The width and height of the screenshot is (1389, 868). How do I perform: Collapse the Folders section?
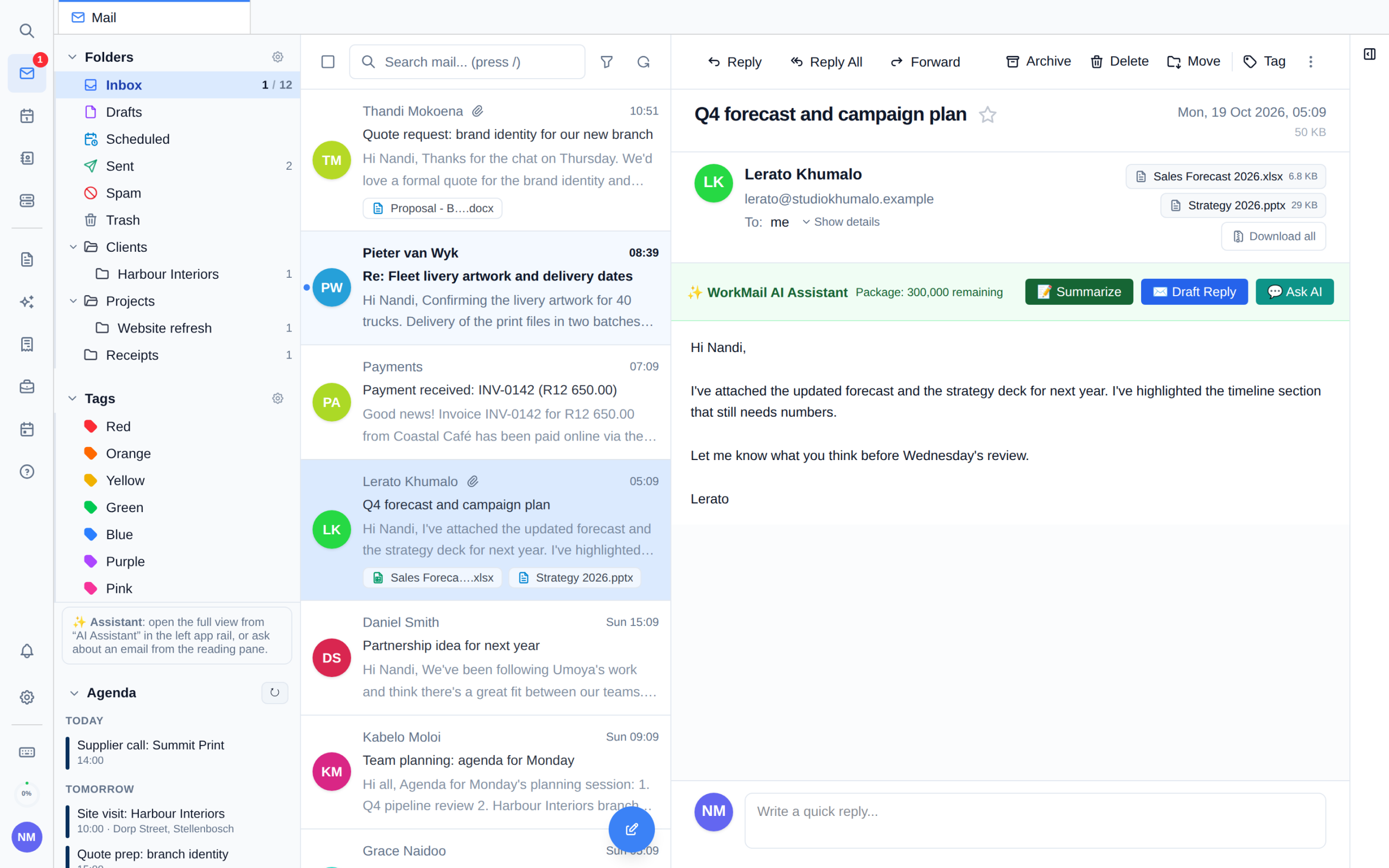(x=72, y=57)
